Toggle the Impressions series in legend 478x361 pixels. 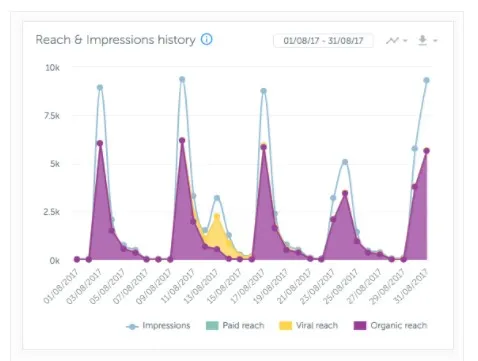(x=158, y=326)
